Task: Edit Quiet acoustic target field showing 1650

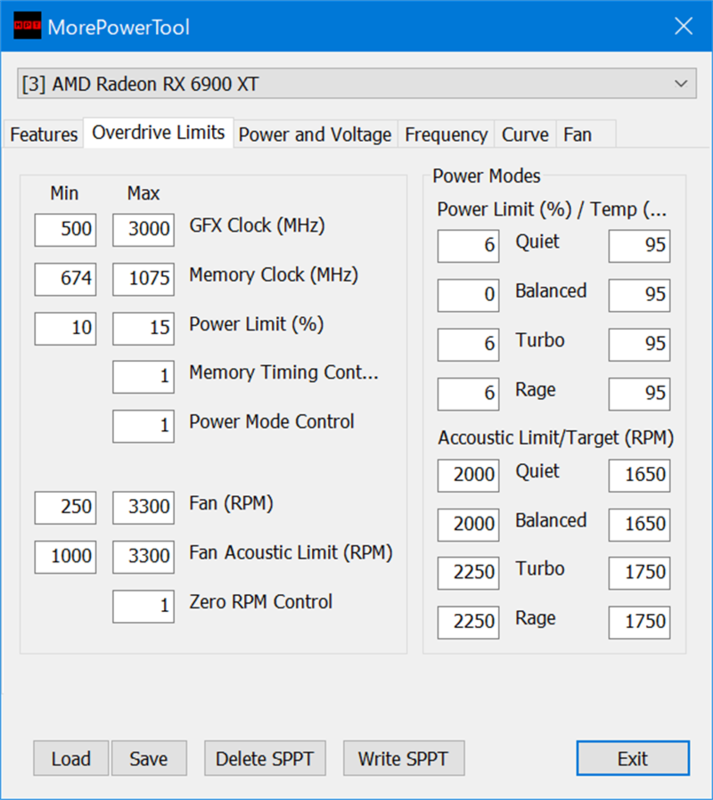Action: [640, 476]
